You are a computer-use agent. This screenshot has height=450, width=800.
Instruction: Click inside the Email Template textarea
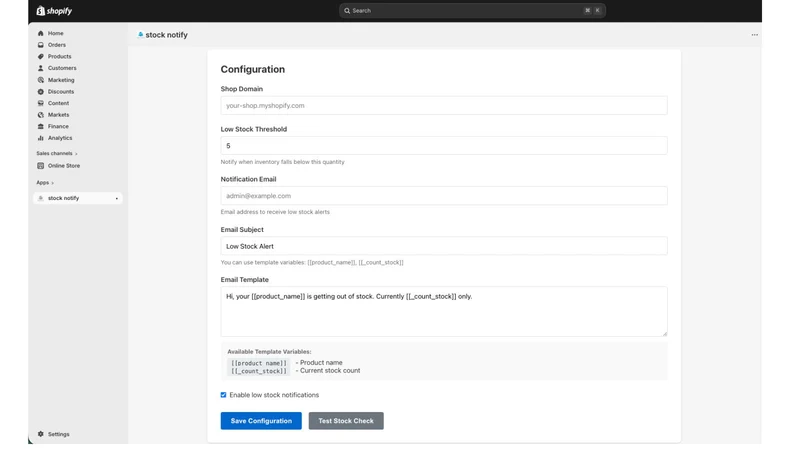[444, 312]
